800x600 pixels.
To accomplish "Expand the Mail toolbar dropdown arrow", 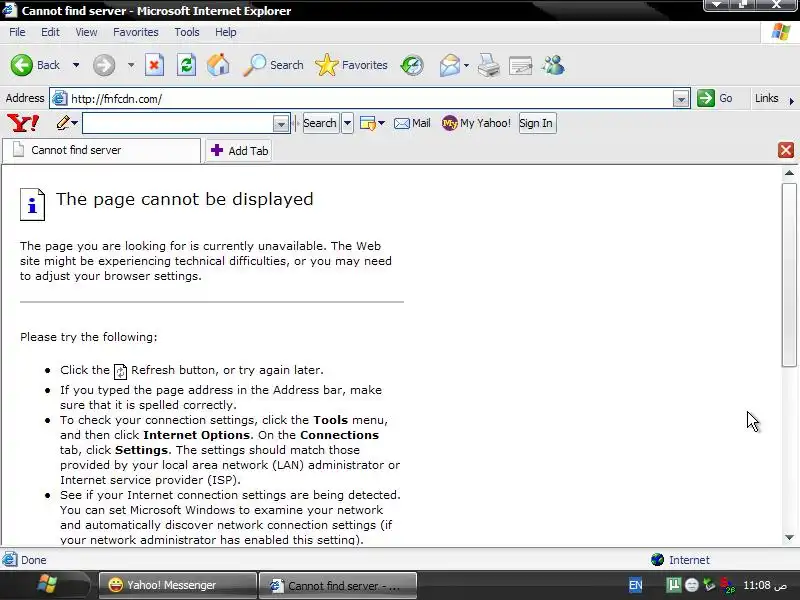I will pos(466,65).
